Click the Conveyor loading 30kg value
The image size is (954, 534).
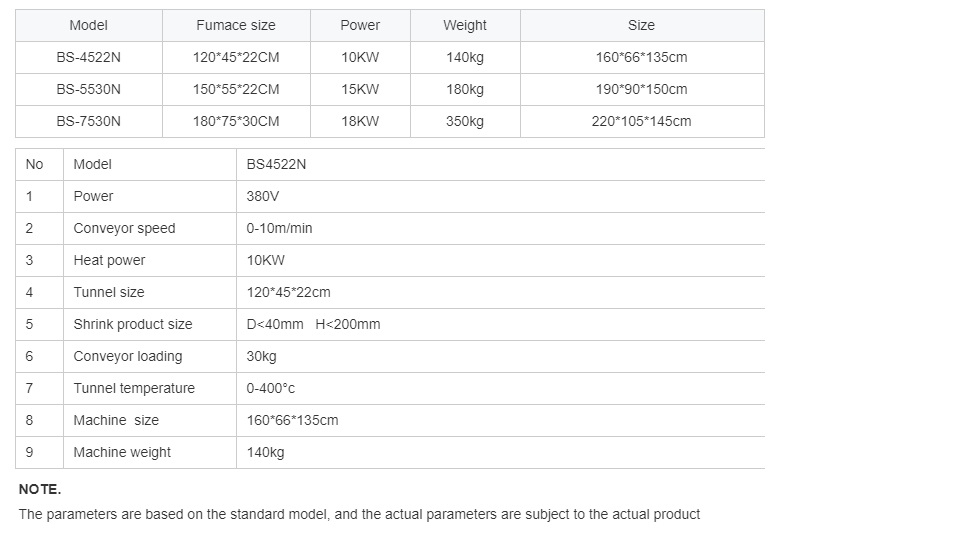tap(262, 356)
